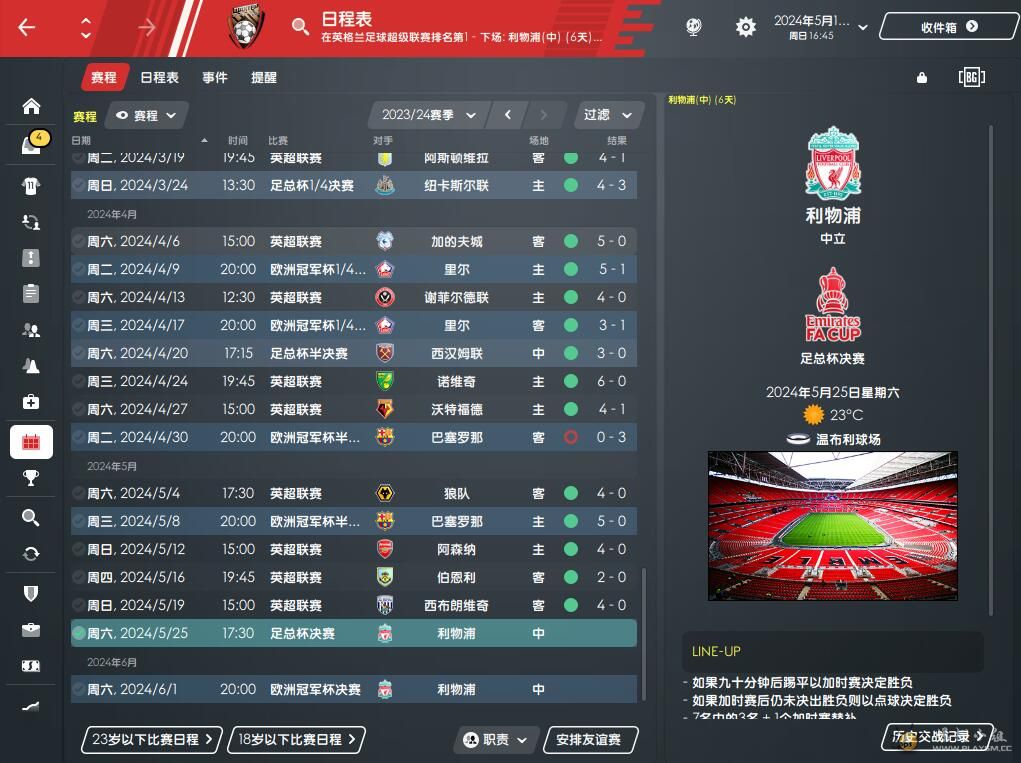Click the Wembley stadium picture
This screenshot has height=763, width=1021.
click(832, 525)
